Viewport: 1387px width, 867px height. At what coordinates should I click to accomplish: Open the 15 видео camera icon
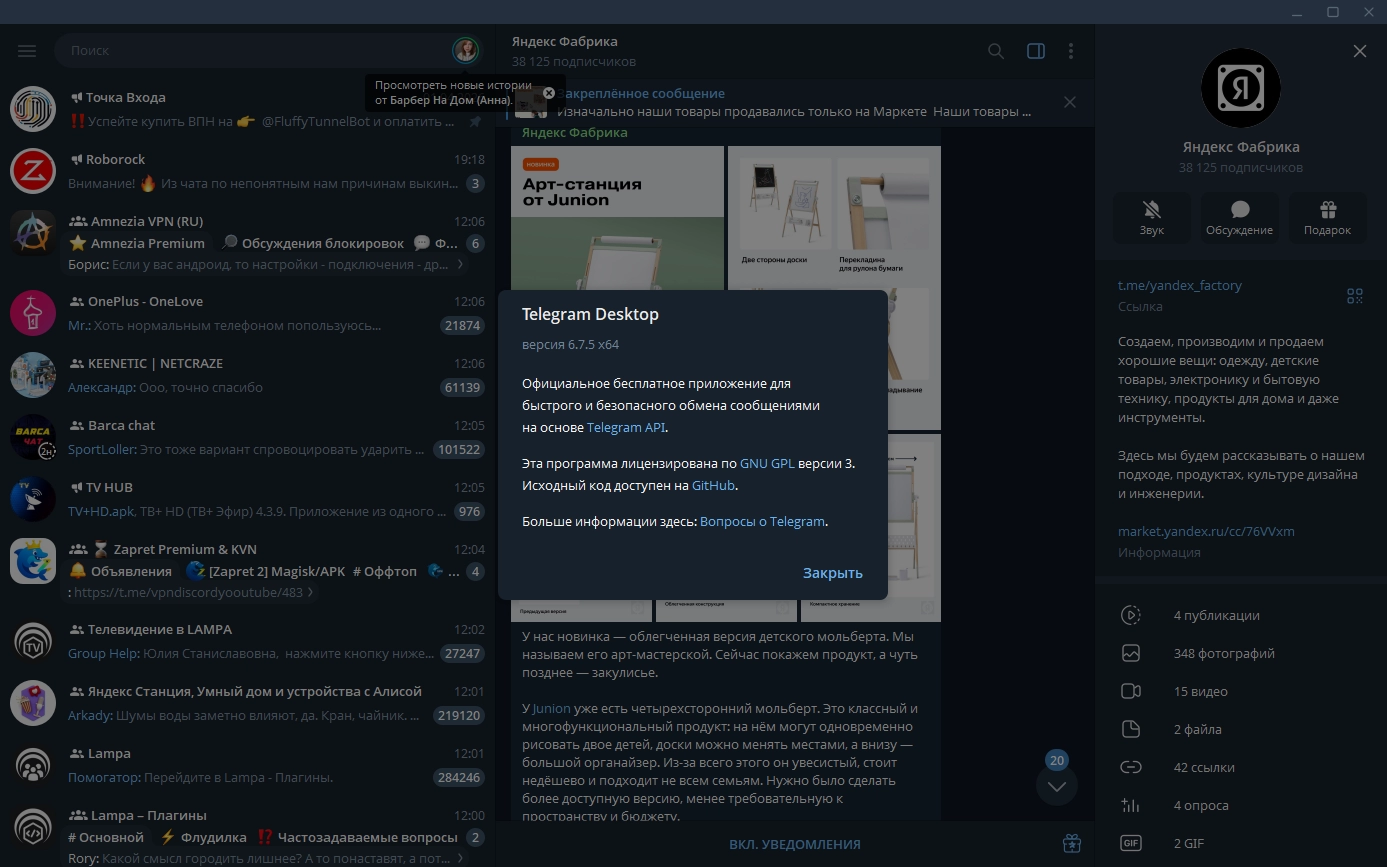coord(1131,691)
